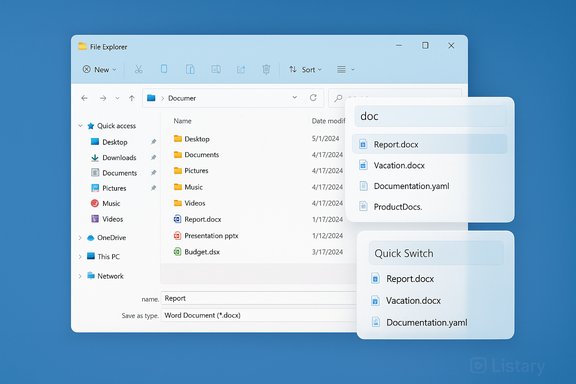576x384 pixels.
Task: Click the 5/1/2024 date of Desktop
Action: (325, 139)
